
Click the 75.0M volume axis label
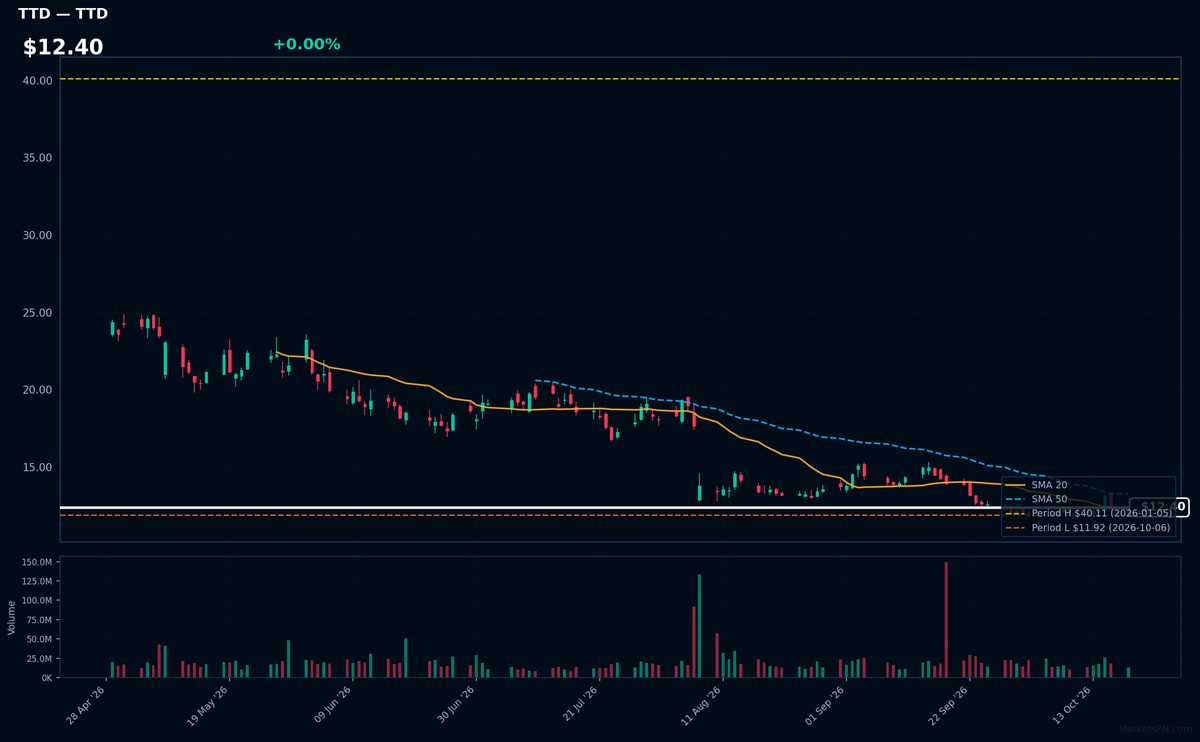39,620
